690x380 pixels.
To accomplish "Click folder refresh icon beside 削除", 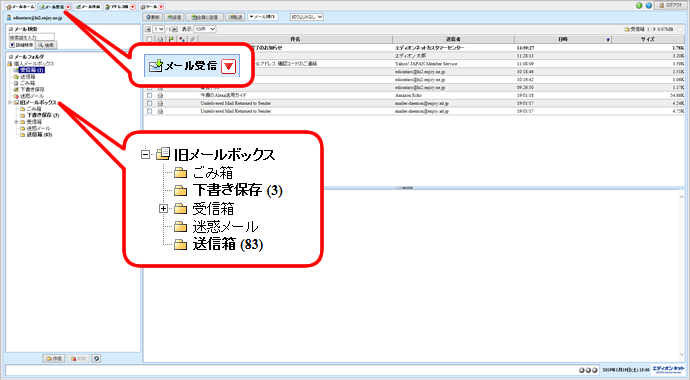I will 96,358.
